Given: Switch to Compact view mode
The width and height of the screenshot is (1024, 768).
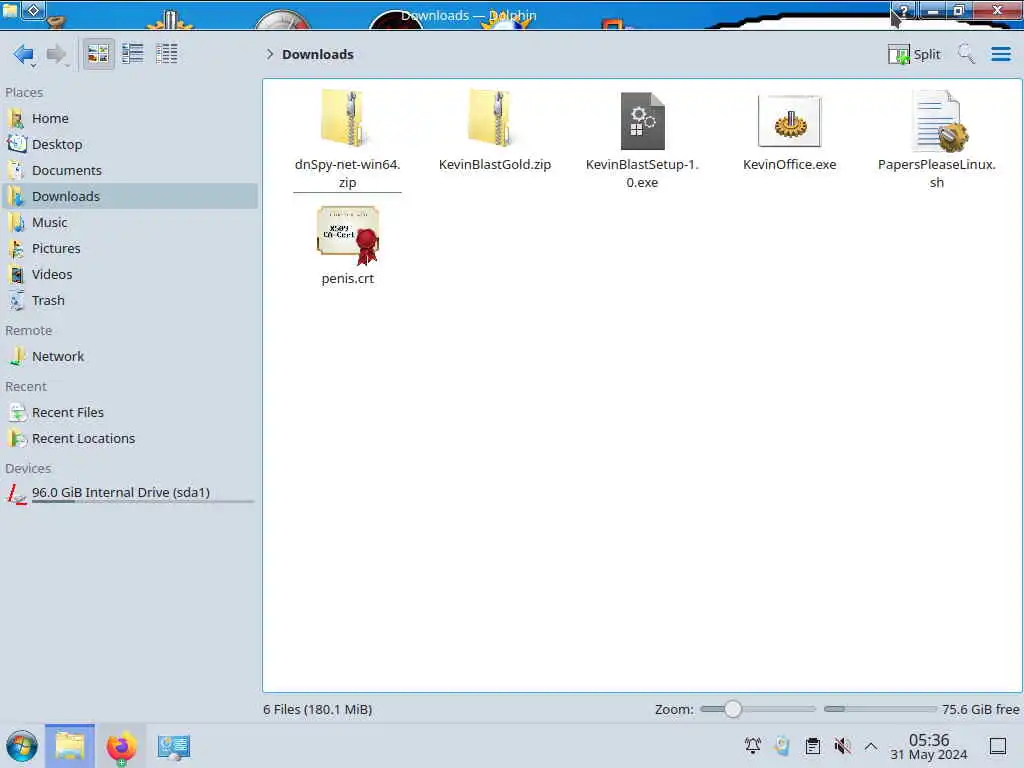Looking at the screenshot, I should click(x=133, y=54).
